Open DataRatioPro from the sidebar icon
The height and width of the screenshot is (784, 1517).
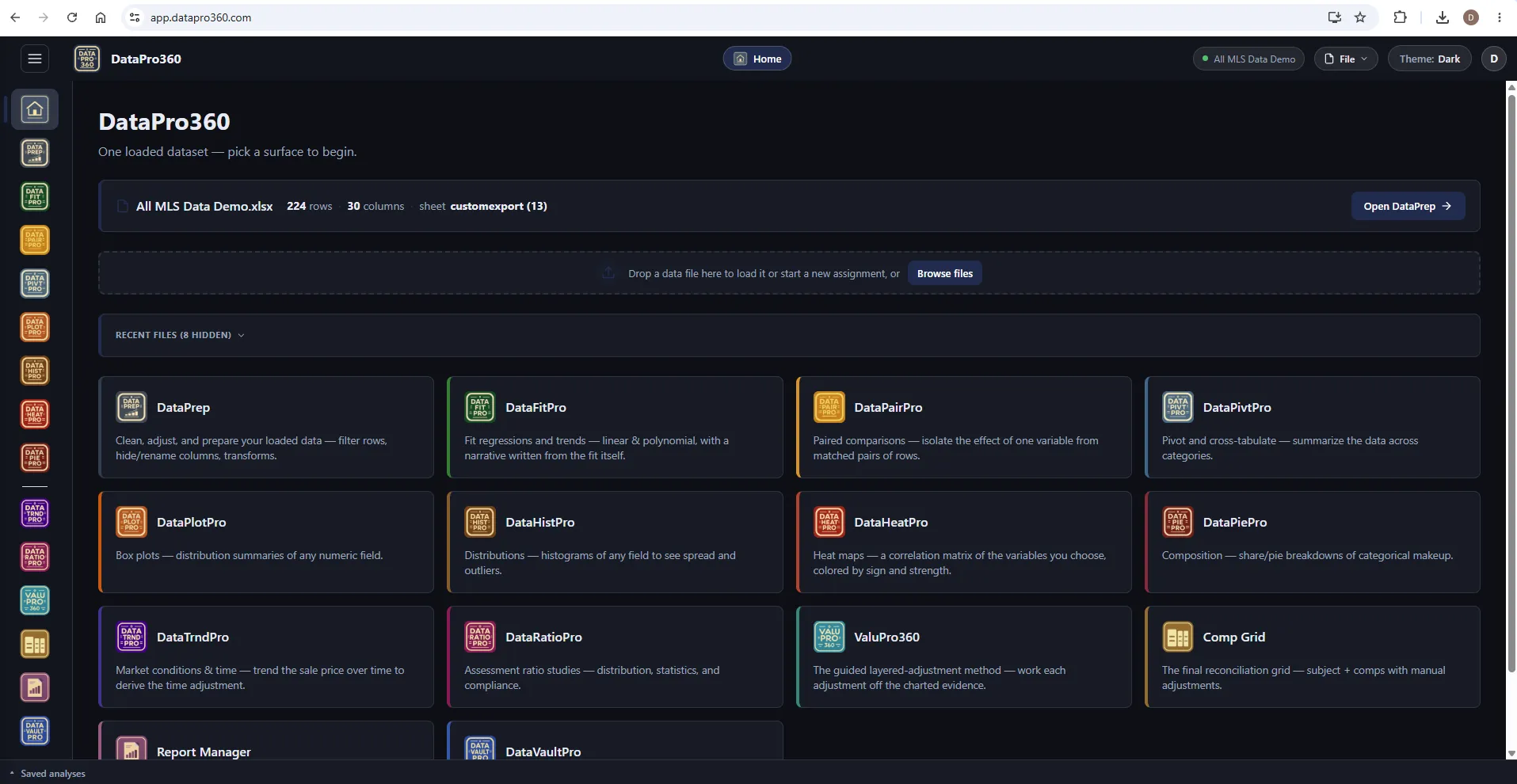click(35, 558)
